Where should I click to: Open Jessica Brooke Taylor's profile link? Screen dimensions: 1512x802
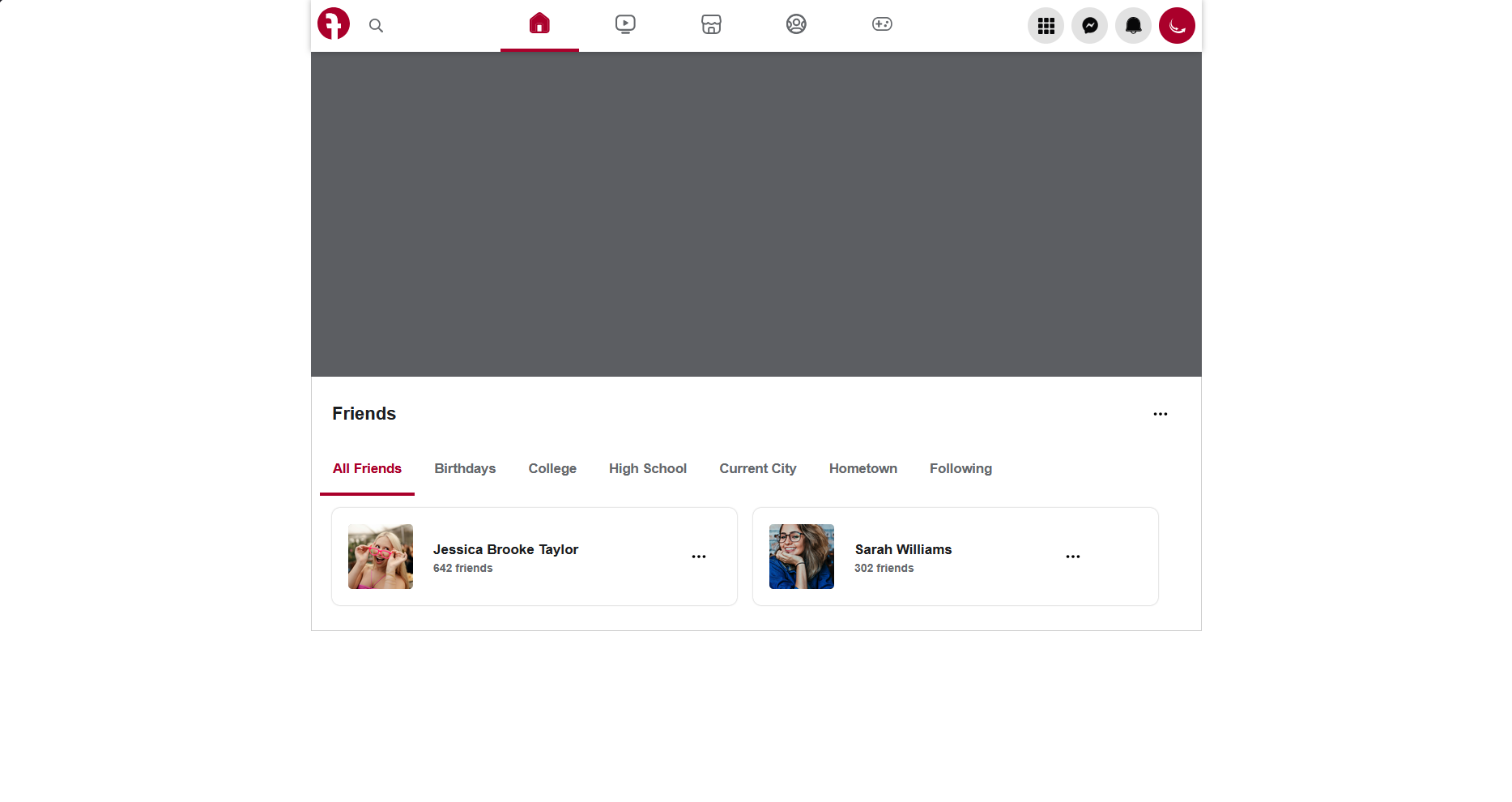(x=505, y=549)
